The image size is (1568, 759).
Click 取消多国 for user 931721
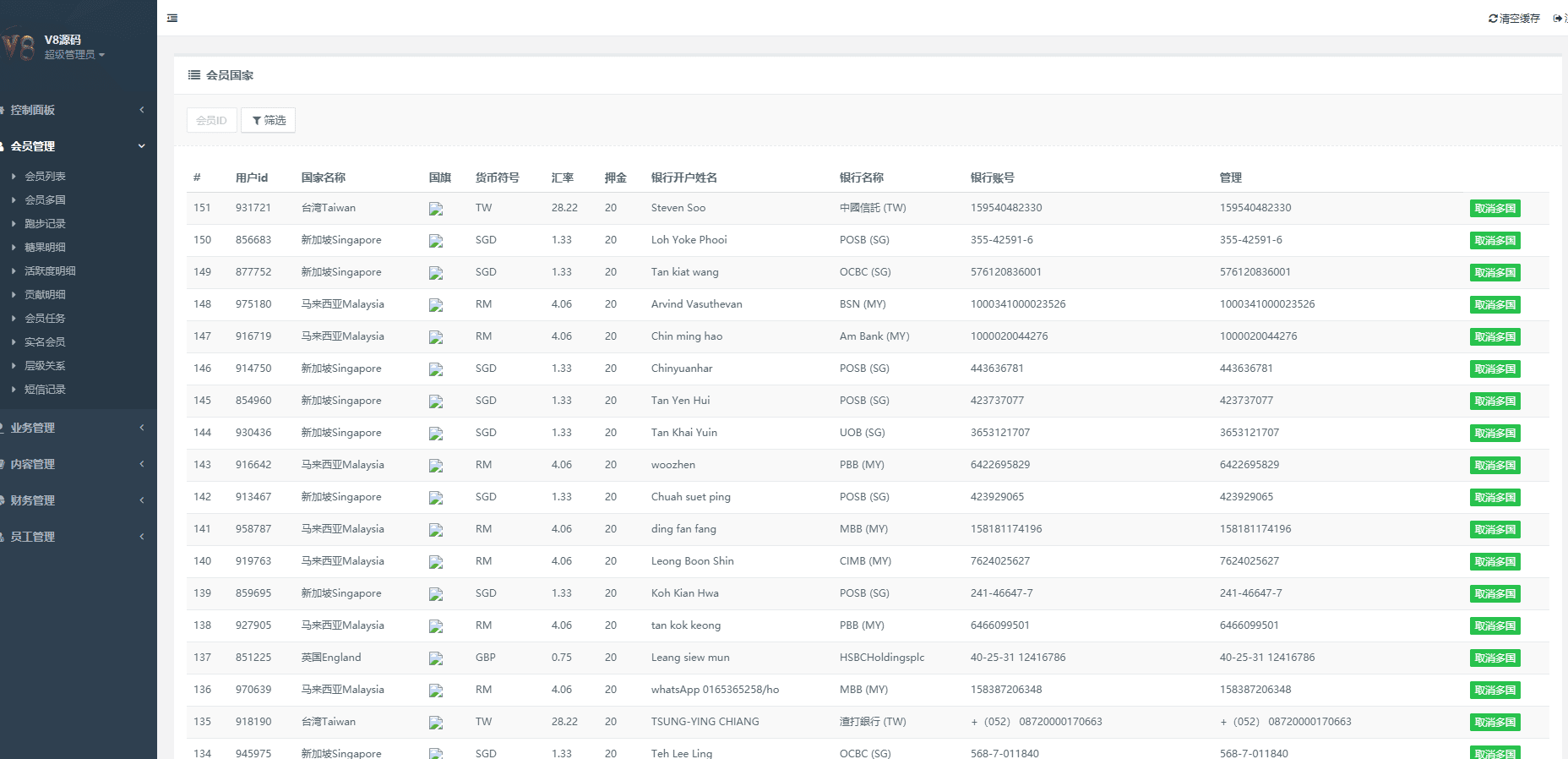point(1494,209)
